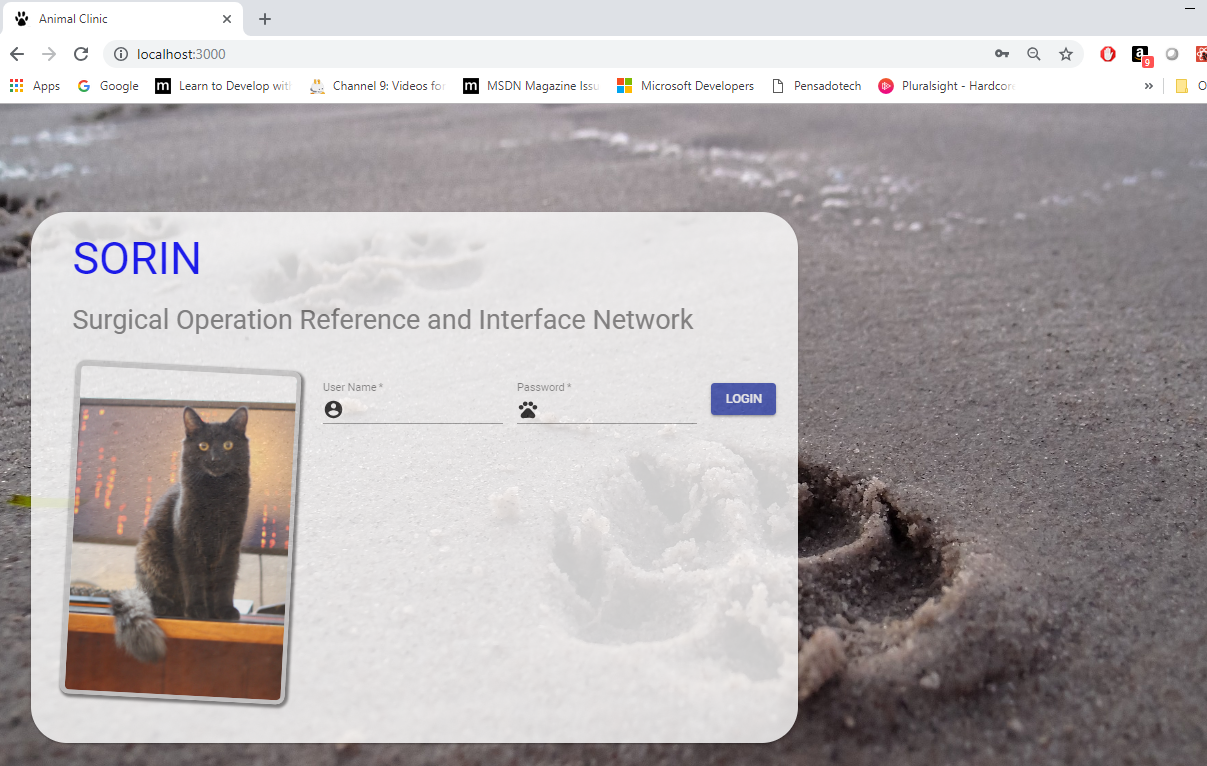1207x766 pixels.
Task: Click the LOGIN button
Action: pos(743,399)
